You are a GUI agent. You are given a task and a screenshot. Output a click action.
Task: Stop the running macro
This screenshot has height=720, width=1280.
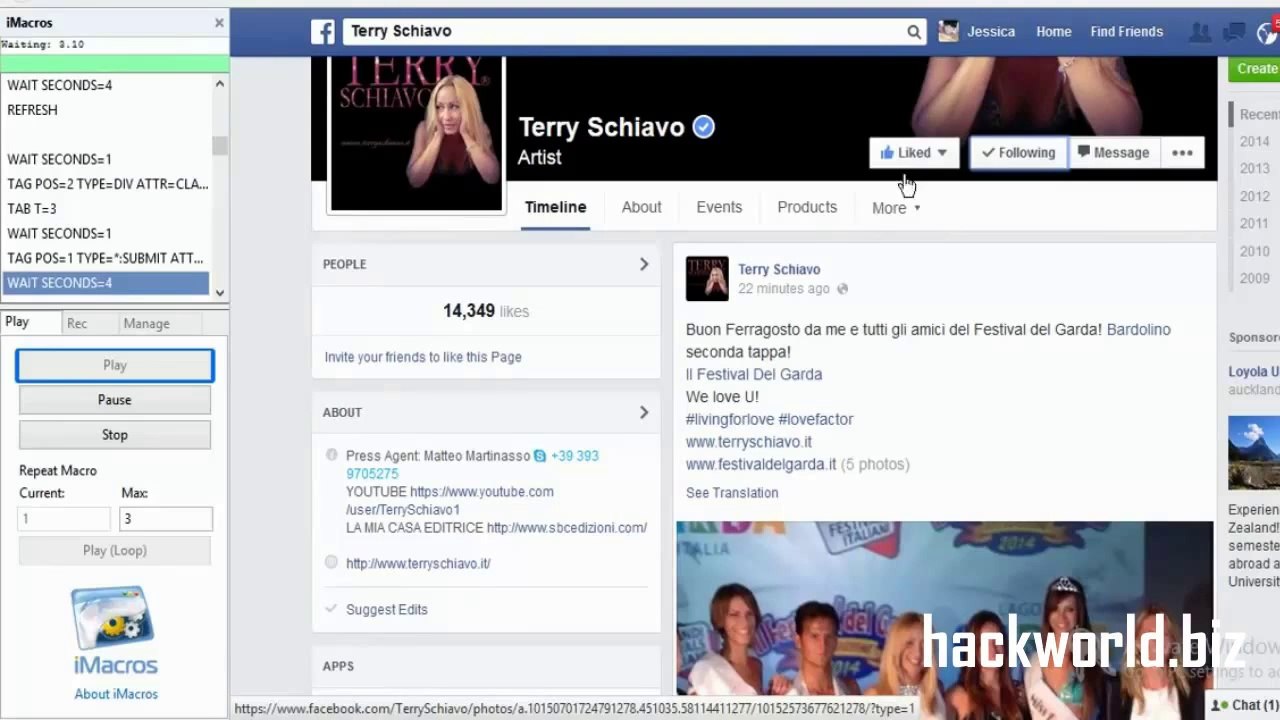[115, 435]
